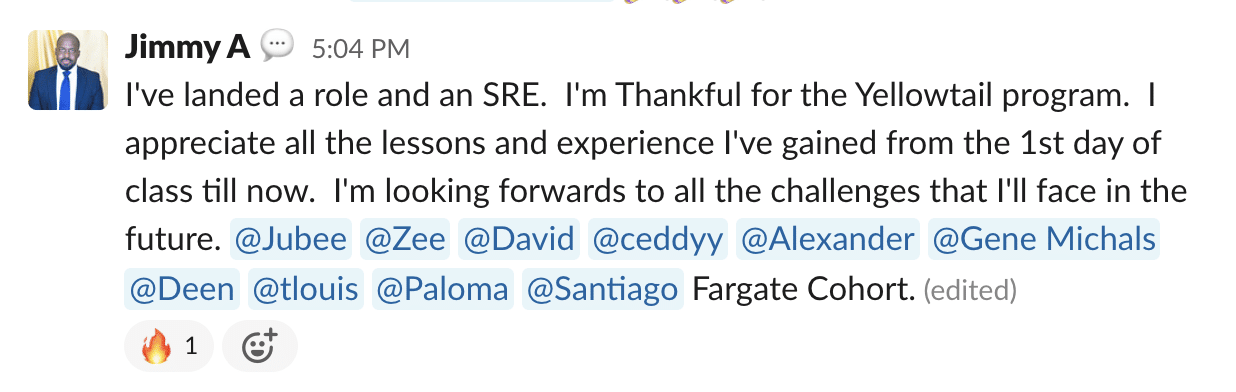Open the @Deen mention
The width and height of the screenshot is (1236, 392).
click(183, 290)
